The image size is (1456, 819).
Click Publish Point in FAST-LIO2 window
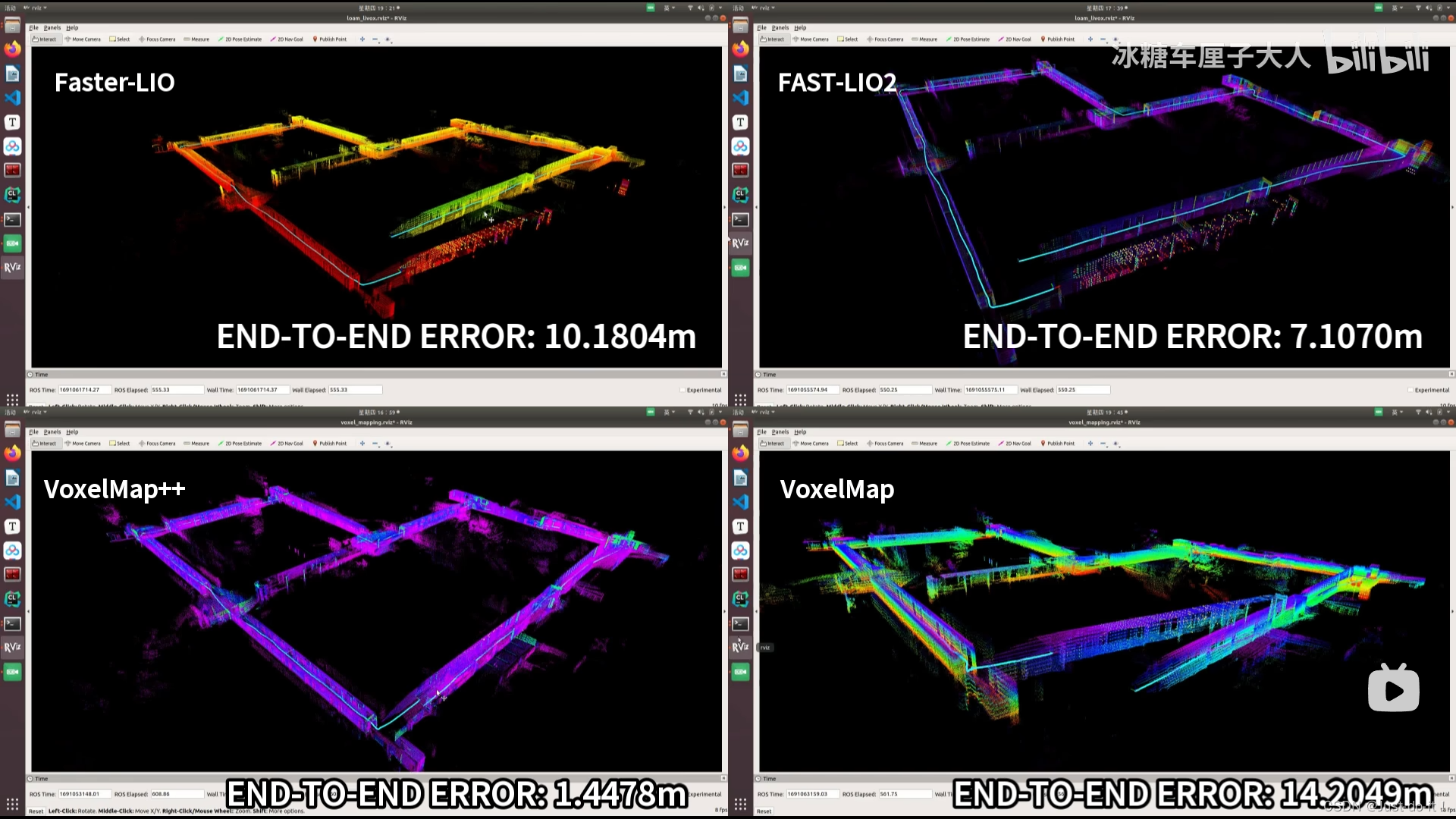pos(1057,39)
